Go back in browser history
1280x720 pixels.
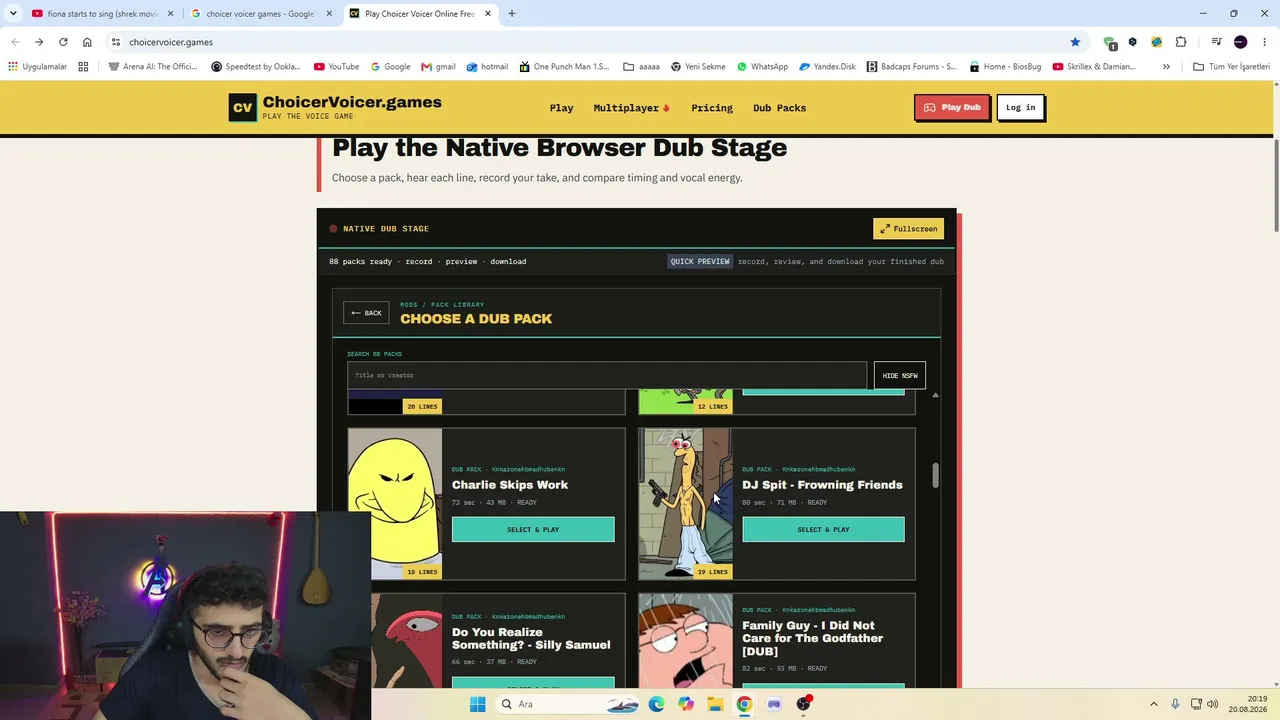[x=15, y=42]
